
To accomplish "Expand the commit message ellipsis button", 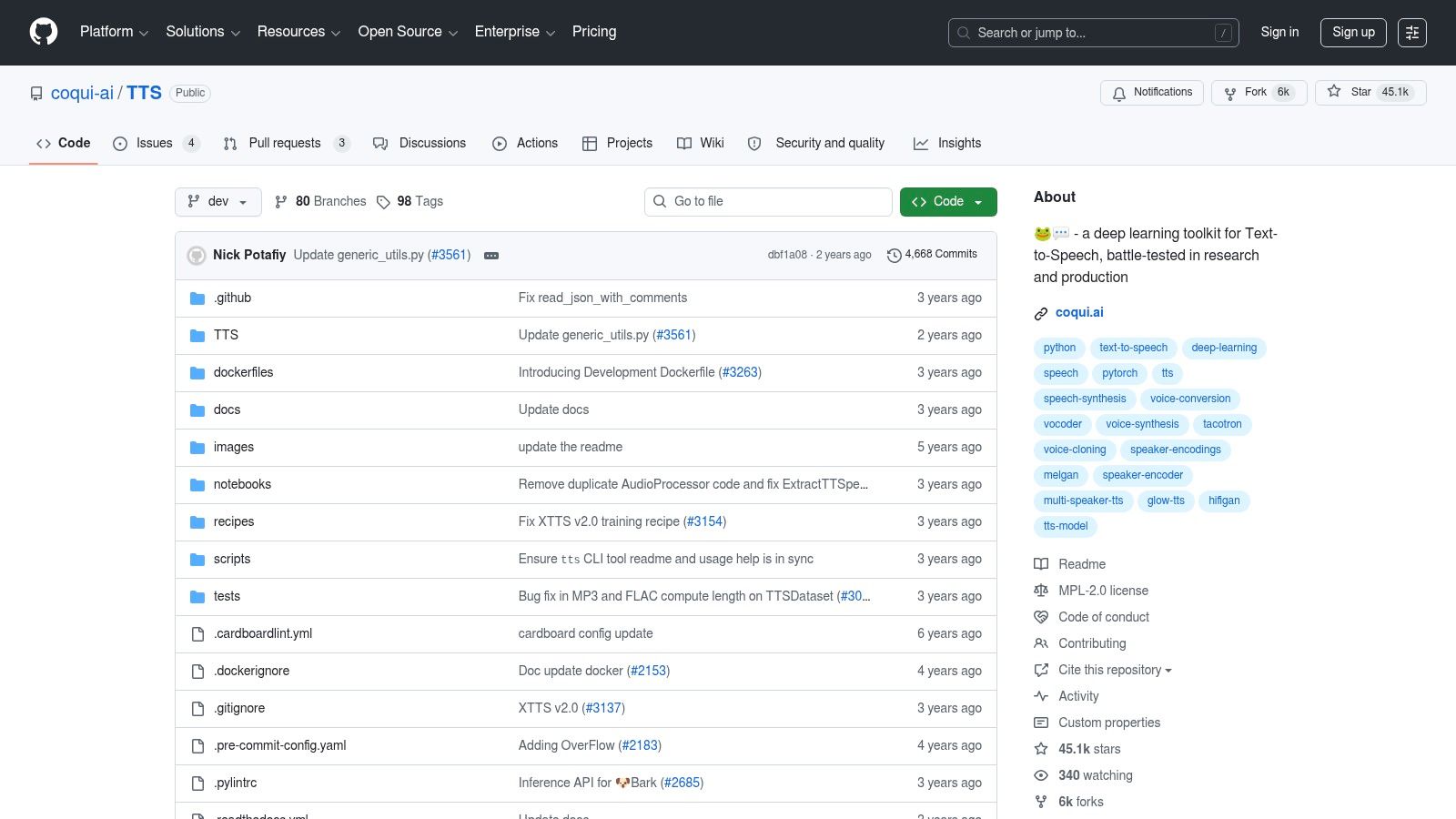I will point(491,256).
